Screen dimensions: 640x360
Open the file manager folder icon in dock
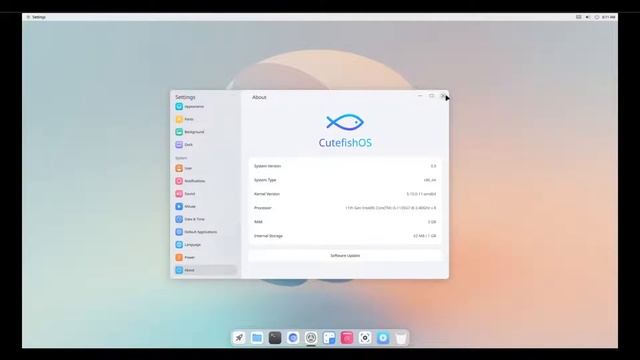click(x=257, y=338)
